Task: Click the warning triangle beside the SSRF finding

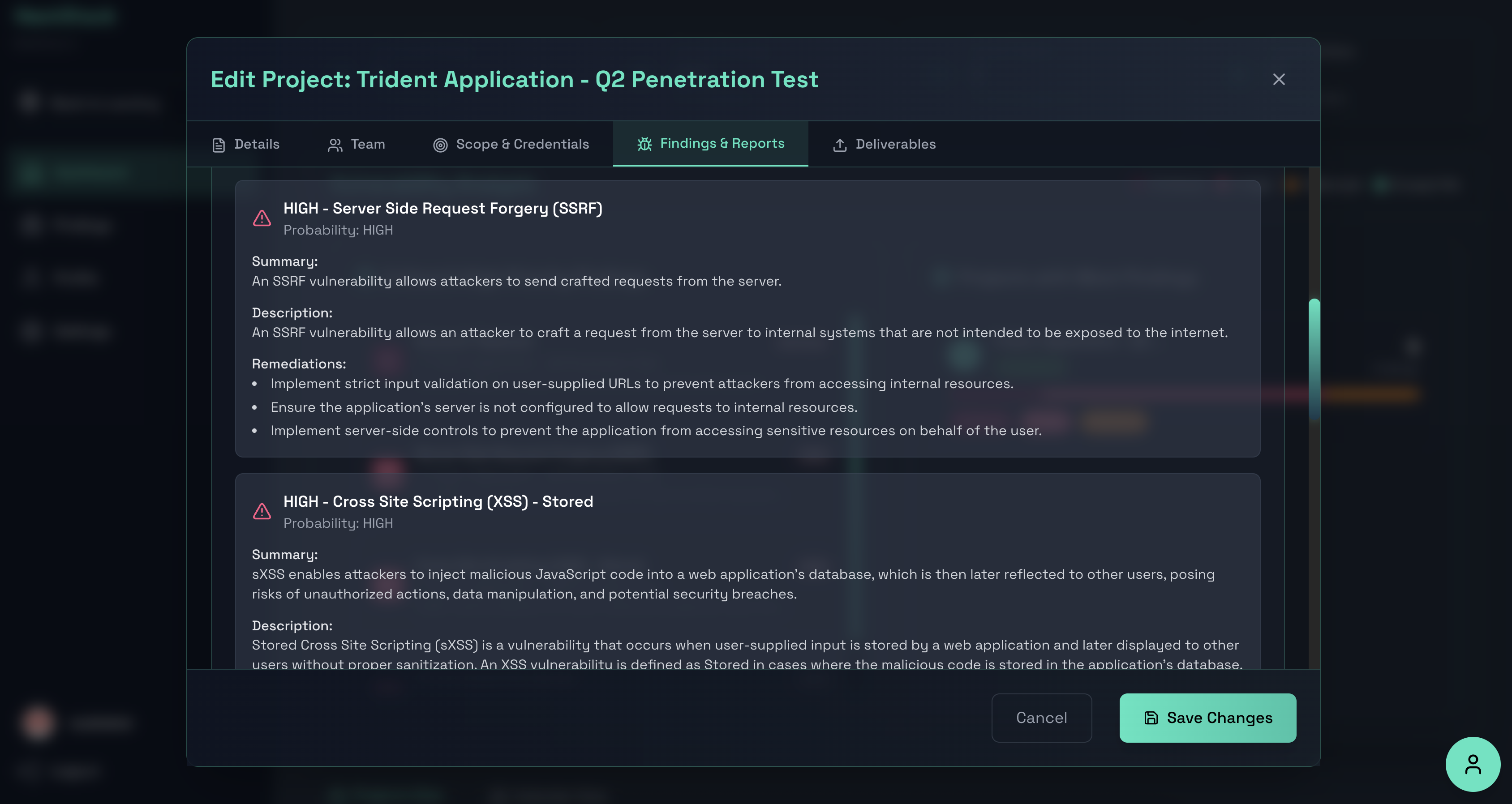Action: click(262, 218)
